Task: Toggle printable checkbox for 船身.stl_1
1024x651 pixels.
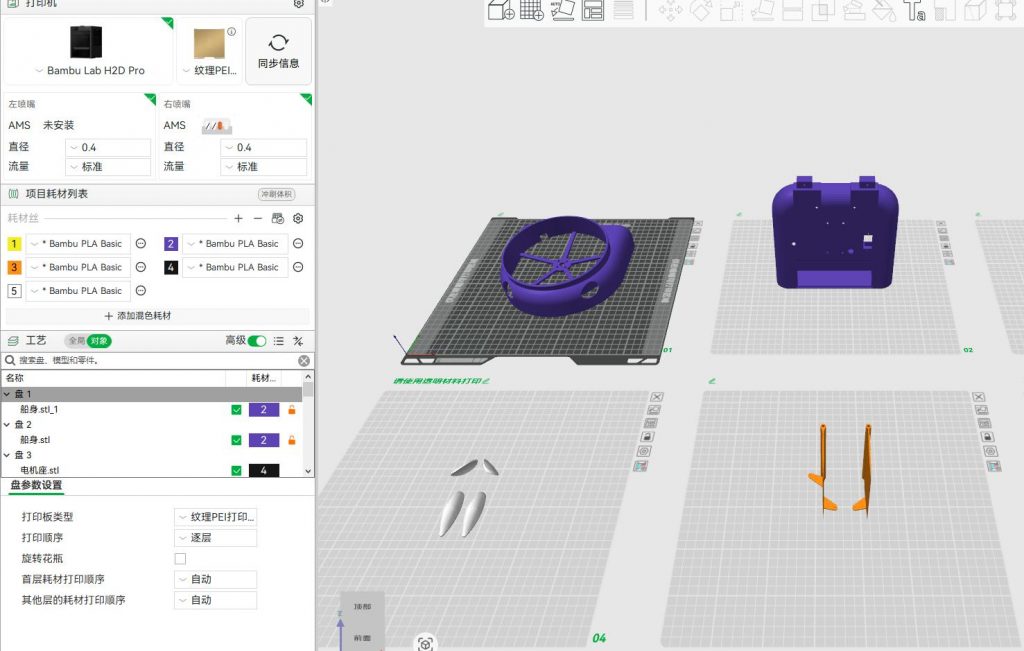Action: point(236,409)
